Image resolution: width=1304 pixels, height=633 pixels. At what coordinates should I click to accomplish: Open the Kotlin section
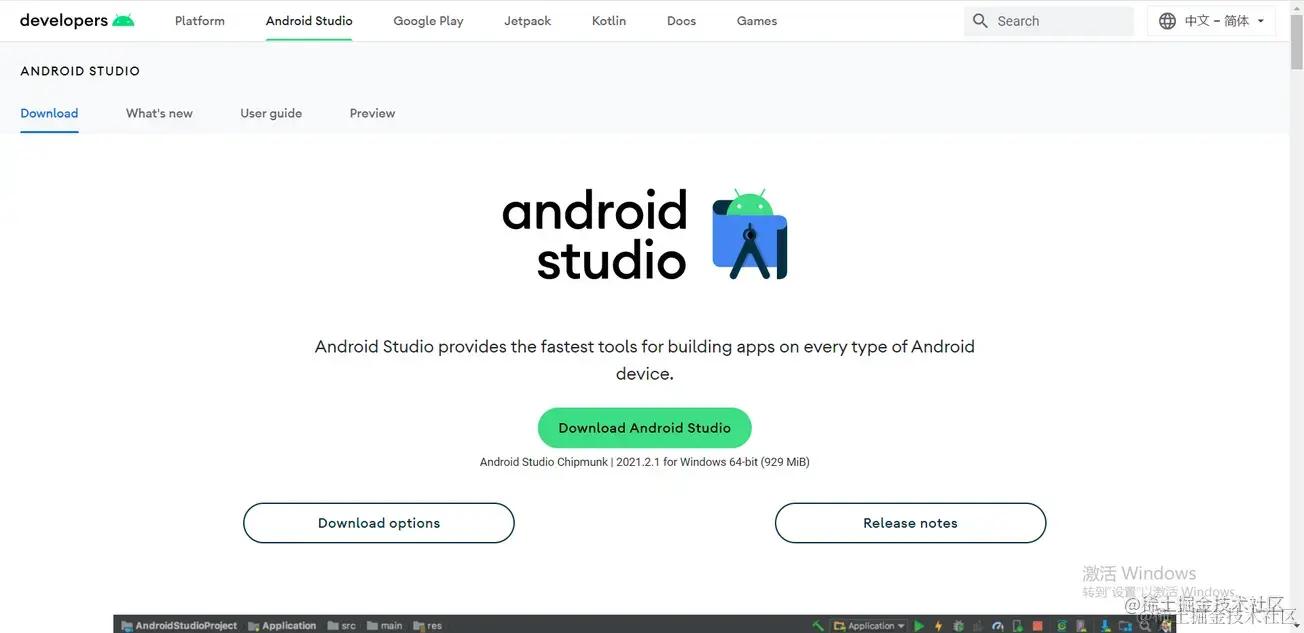[x=609, y=21]
